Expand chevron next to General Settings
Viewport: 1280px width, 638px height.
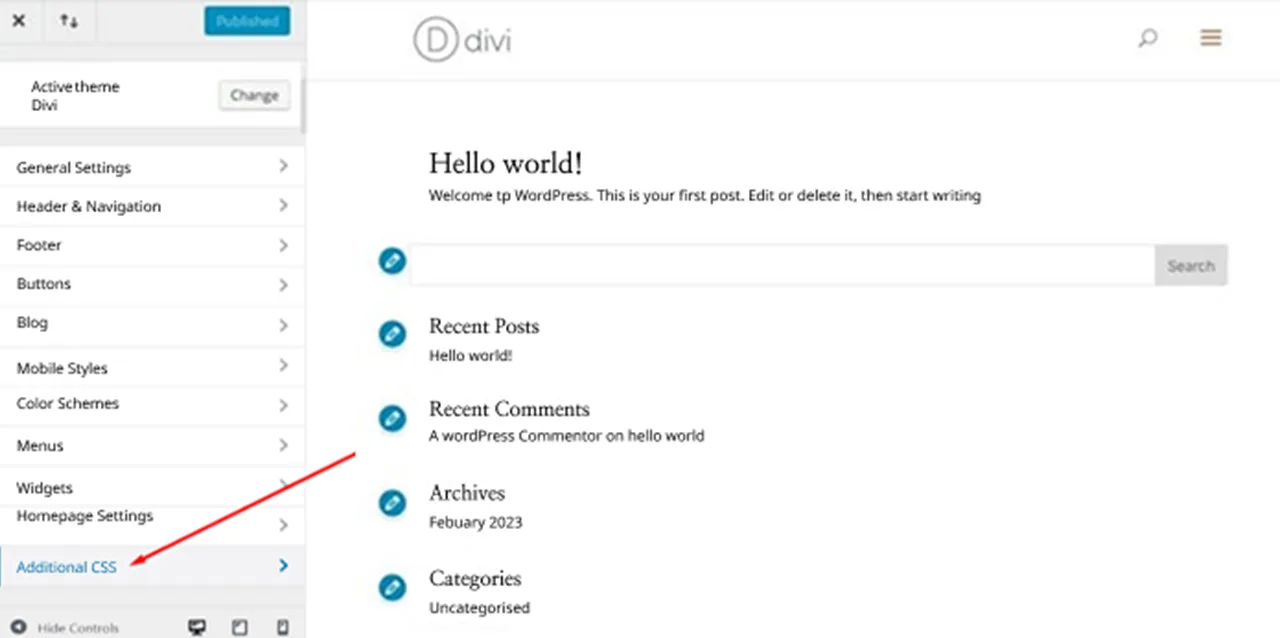point(283,166)
